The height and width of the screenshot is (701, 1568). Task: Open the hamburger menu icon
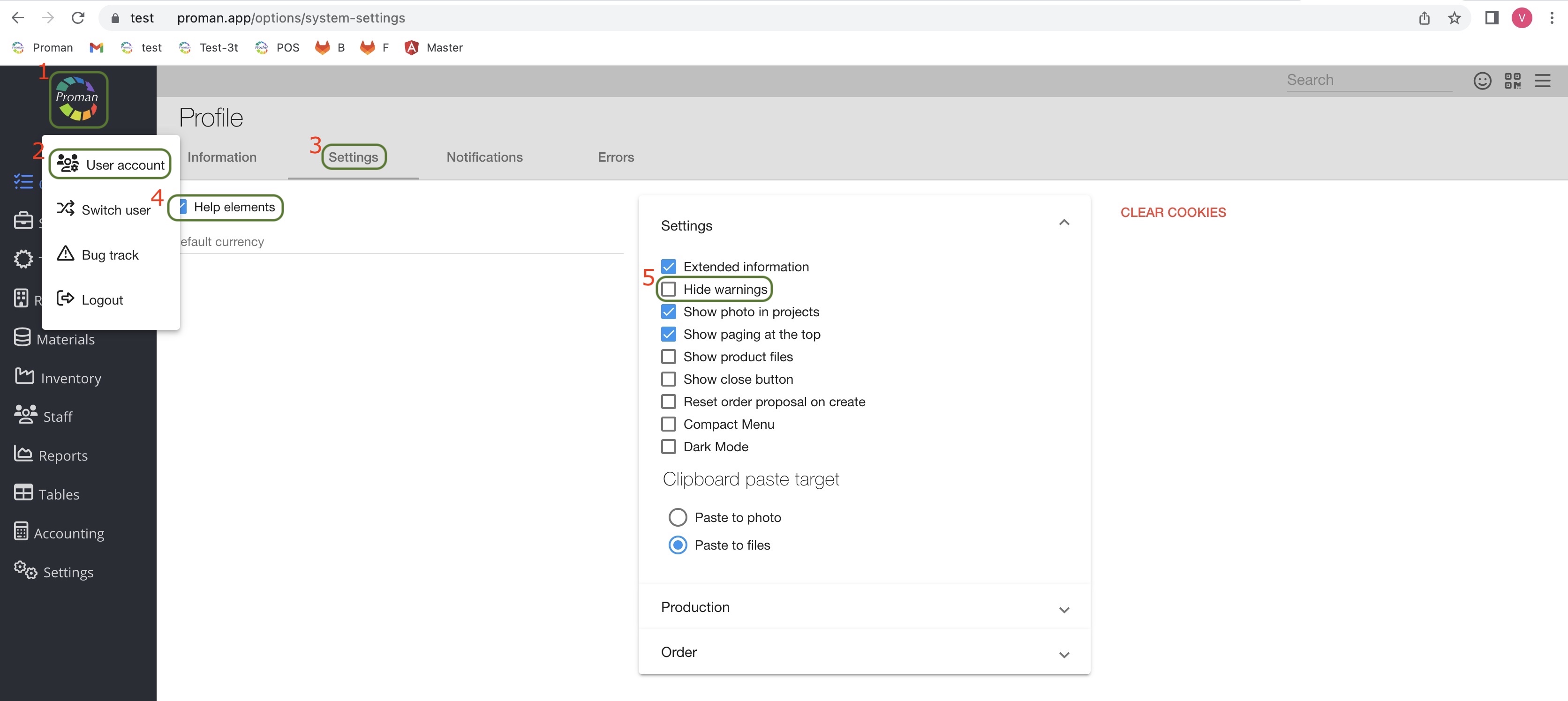tap(1542, 80)
